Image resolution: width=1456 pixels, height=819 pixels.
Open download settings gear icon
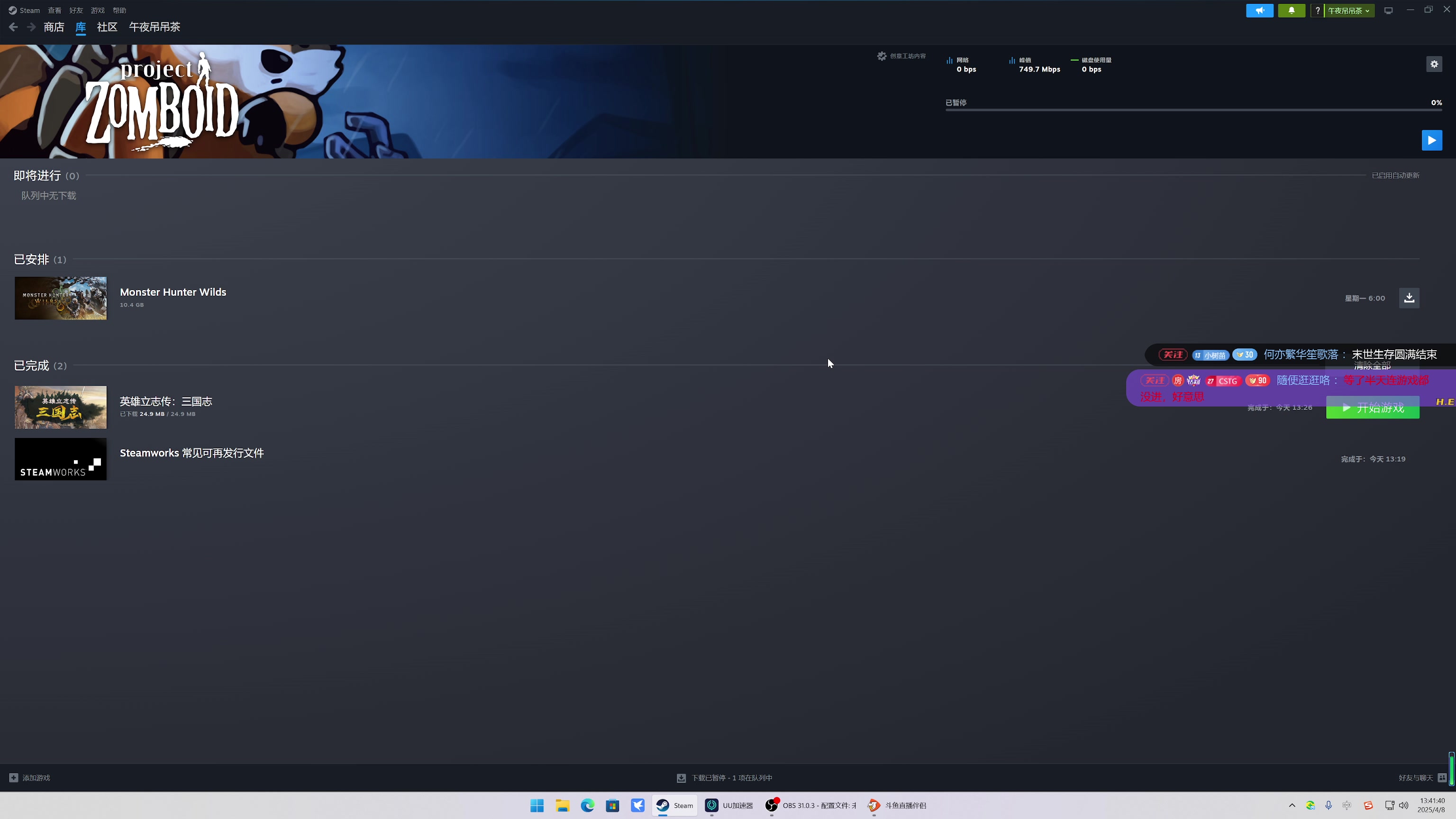click(1434, 64)
